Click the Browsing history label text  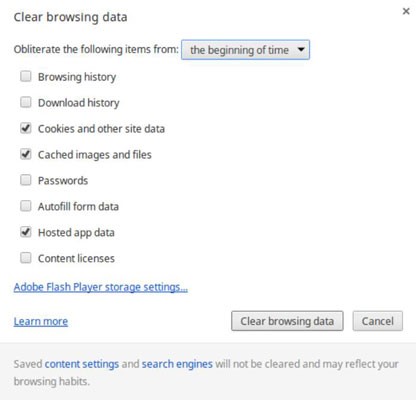point(77,77)
